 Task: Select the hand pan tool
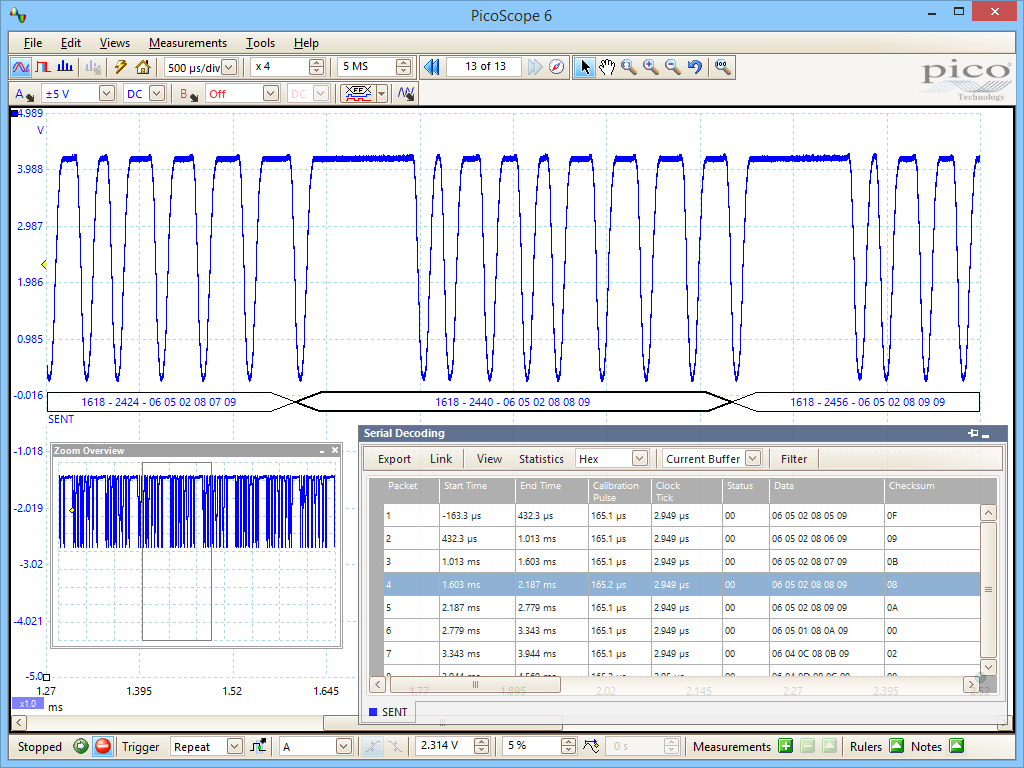pos(607,67)
